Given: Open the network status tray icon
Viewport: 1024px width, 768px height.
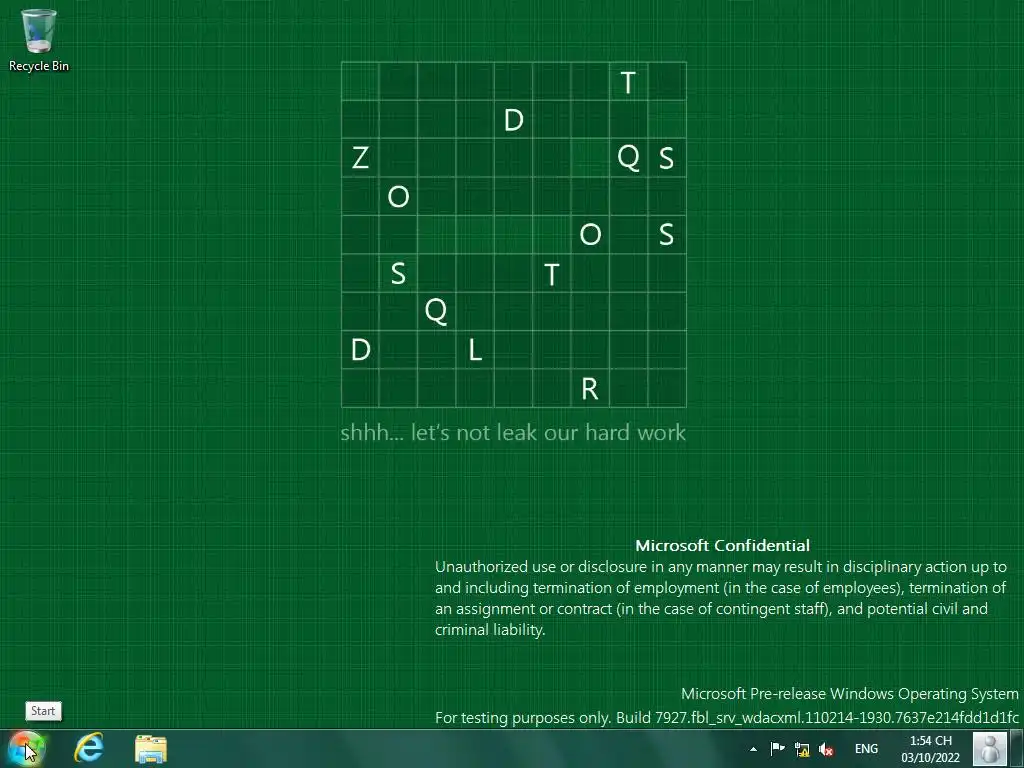Looking at the screenshot, I should pos(802,749).
